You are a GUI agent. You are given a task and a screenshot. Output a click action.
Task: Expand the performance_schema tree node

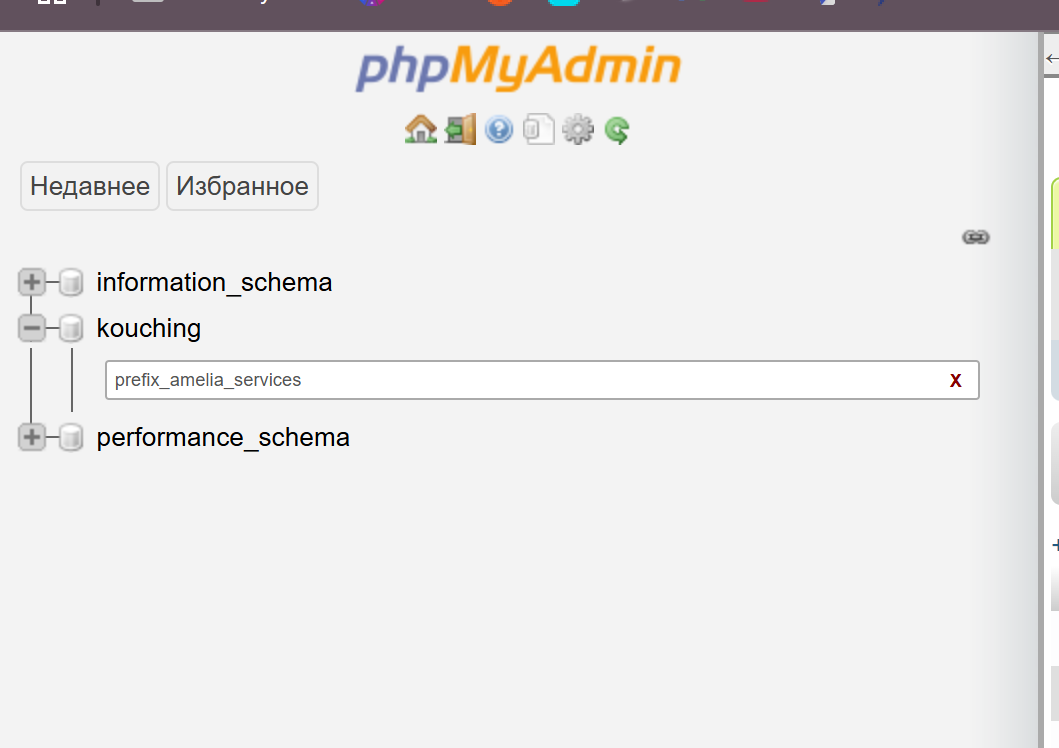[32, 437]
